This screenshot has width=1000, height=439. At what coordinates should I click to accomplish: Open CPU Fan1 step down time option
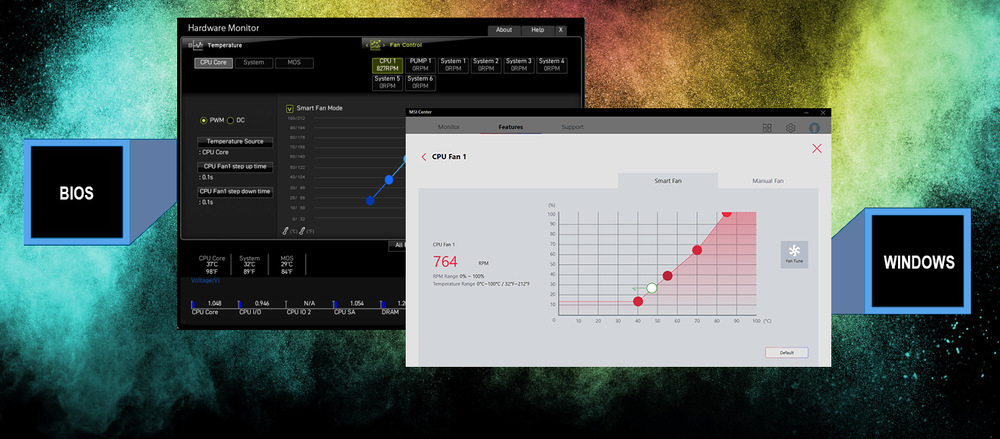click(x=235, y=191)
